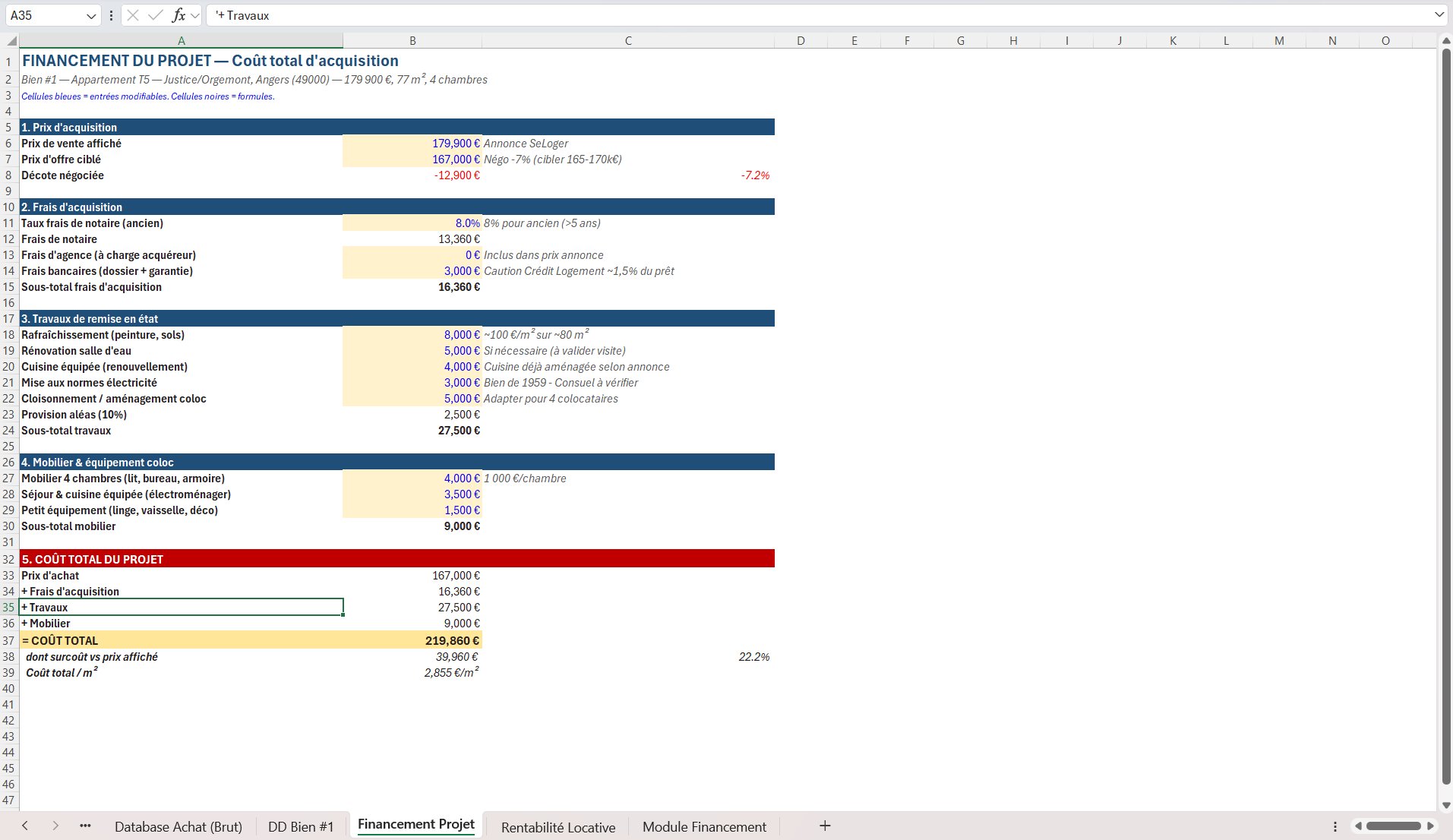Select the -12,900 € discount cell

coord(412,175)
